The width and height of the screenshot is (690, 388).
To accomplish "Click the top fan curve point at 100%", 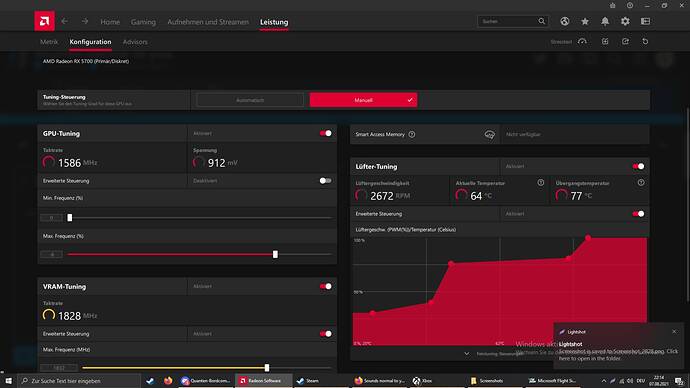I will coord(588,238).
